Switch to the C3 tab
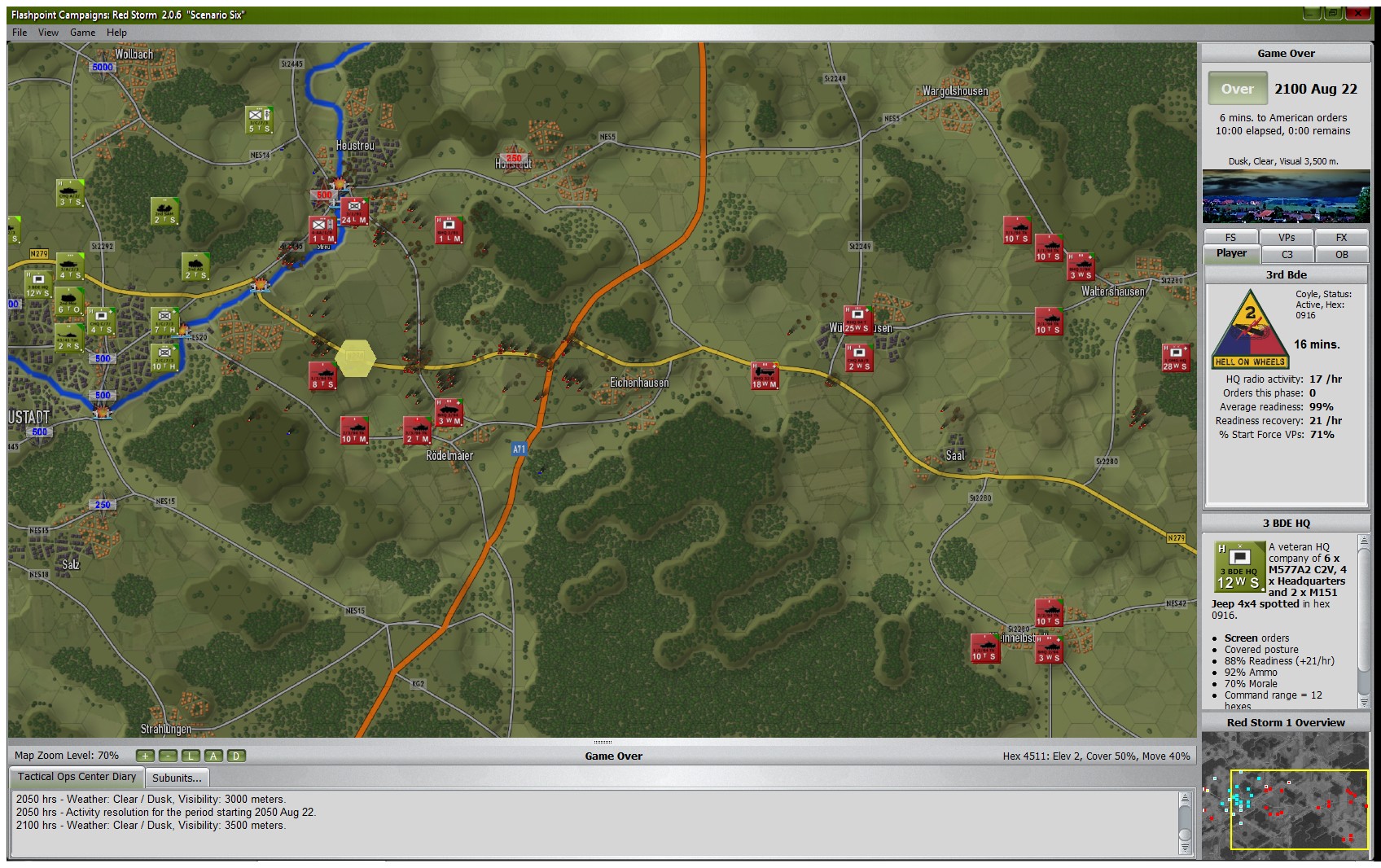Viewport: 1381px width, 868px height. point(1287,255)
